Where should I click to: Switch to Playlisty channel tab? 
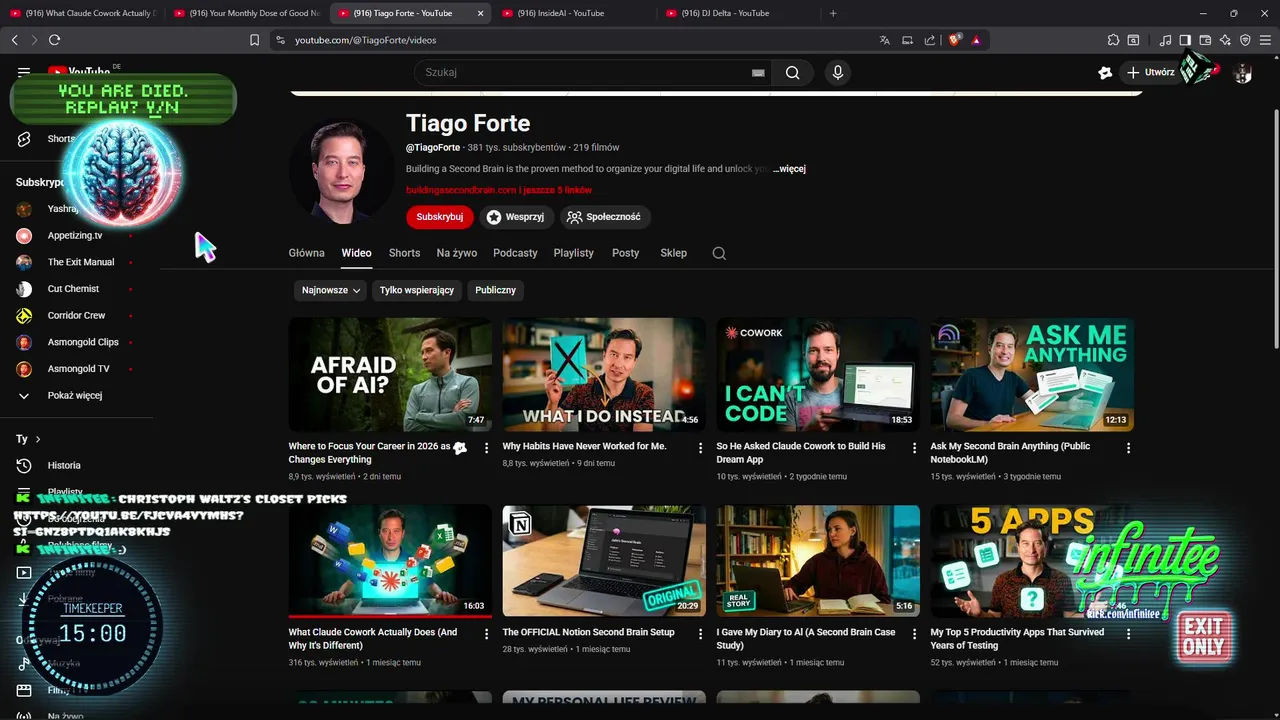574,253
